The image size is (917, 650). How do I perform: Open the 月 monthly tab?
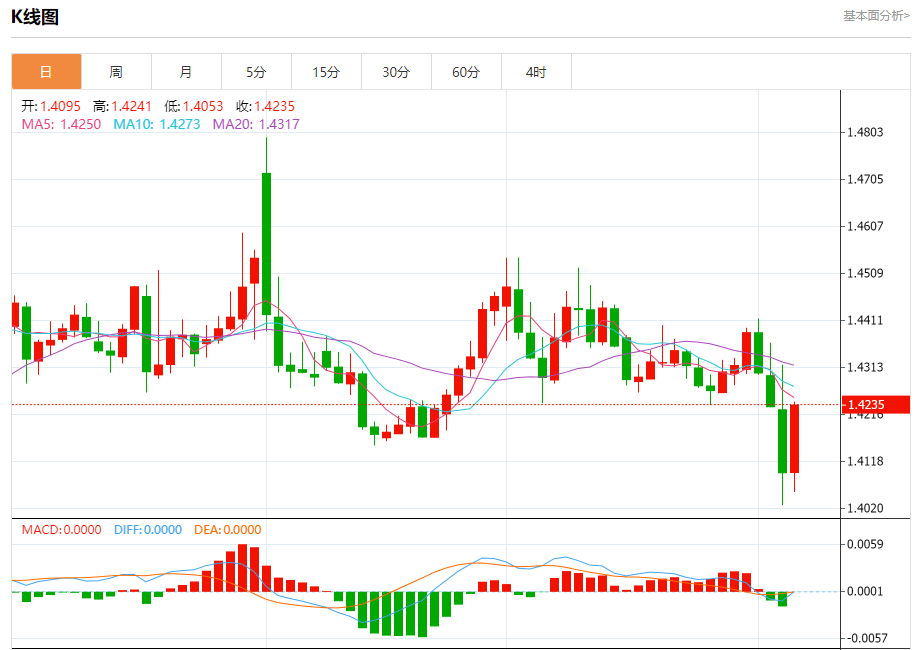click(186, 72)
